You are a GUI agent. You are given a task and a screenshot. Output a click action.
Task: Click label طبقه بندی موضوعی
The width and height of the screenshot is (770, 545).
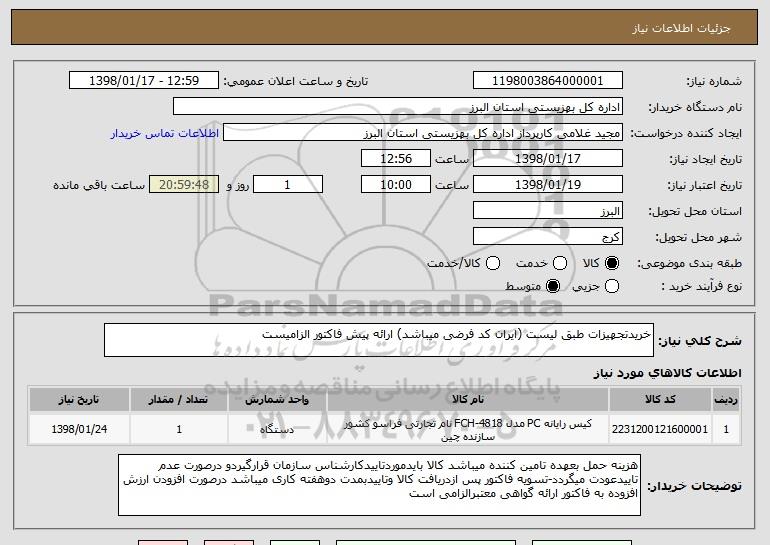tap(689, 264)
